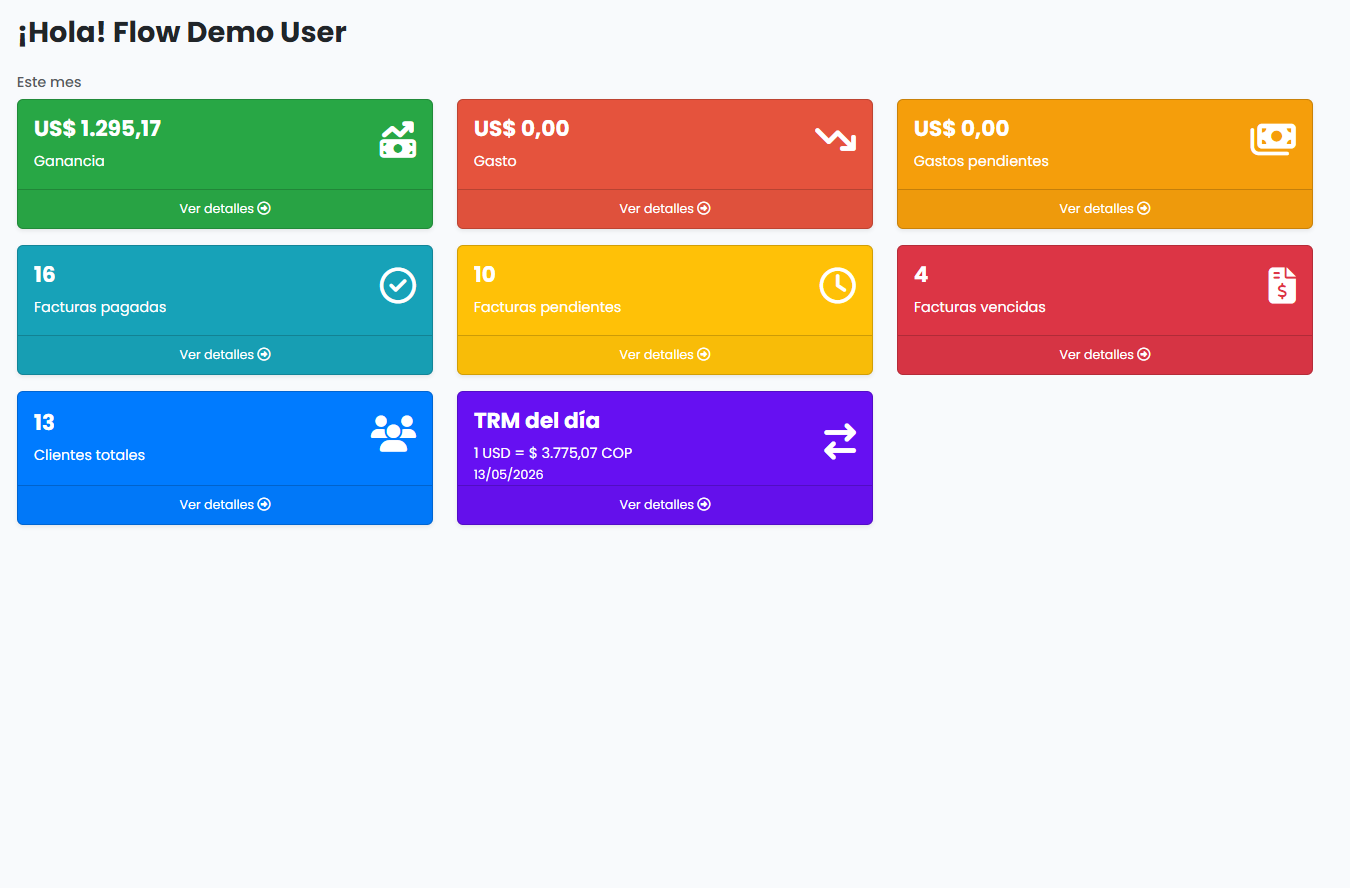Click the exchange arrows icon on TRM card

pos(840,442)
